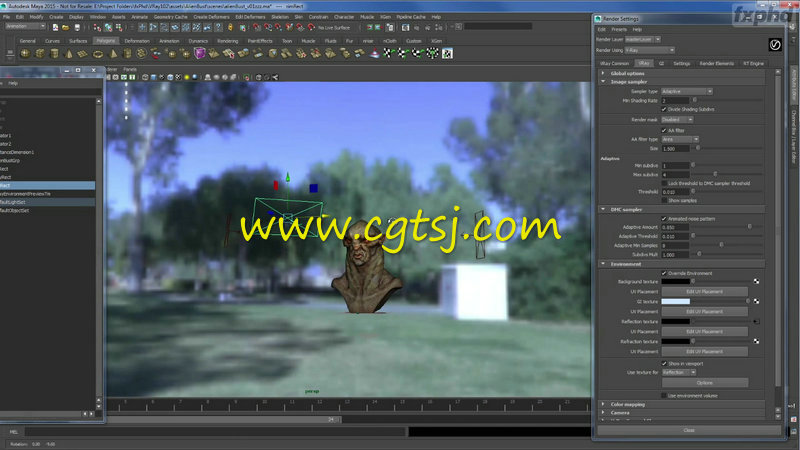This screenshot has width=800, height=450.
Task: Open the AA filter type dropdown
Action: click(680, 139)
